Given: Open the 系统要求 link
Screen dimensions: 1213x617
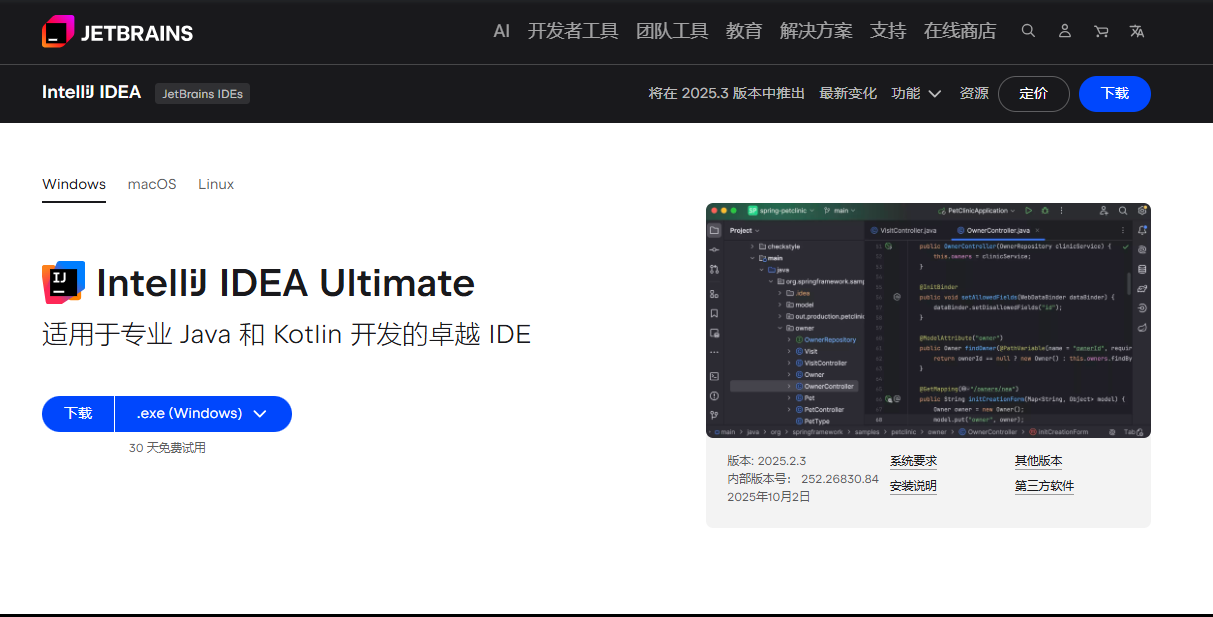Looking at the screenshot, I should tap(913, 461).
